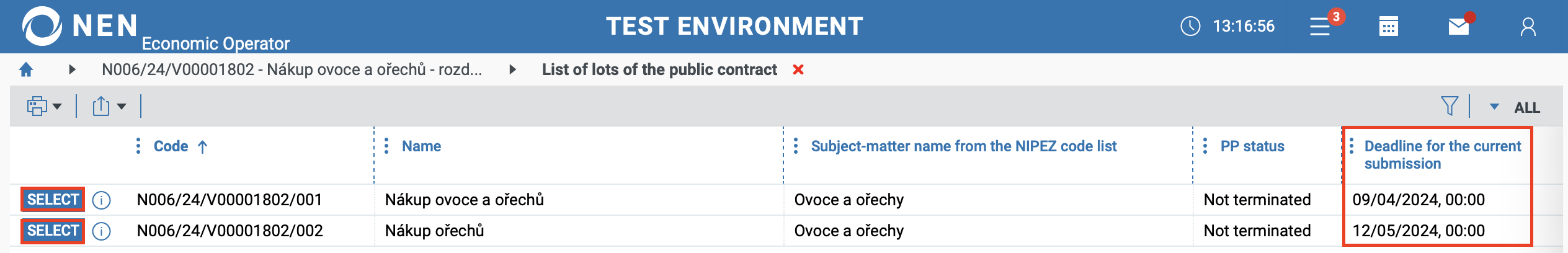Open the print icon menu
This screenshot has height=253, width=1568.
(x=43, y=107)
